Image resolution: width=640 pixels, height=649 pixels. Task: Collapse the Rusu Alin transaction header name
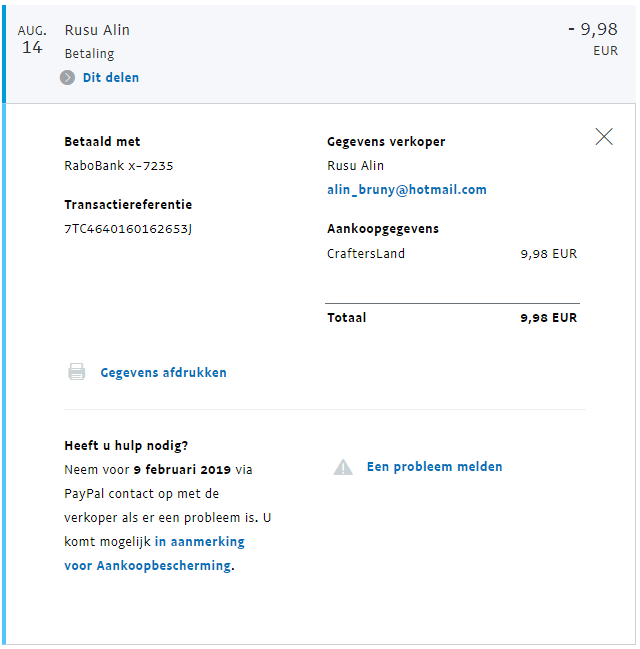(97, 30)
